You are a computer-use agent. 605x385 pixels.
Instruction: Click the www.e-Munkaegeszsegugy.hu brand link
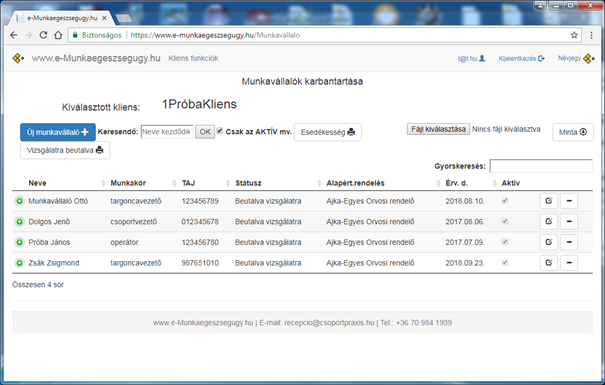point(96,58)
